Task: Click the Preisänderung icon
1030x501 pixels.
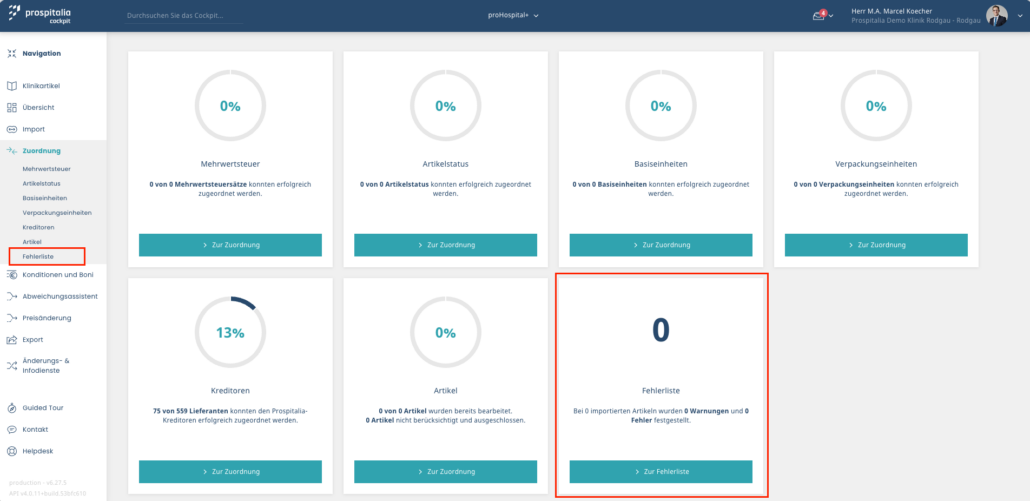Action: click(x=11, y=318)
